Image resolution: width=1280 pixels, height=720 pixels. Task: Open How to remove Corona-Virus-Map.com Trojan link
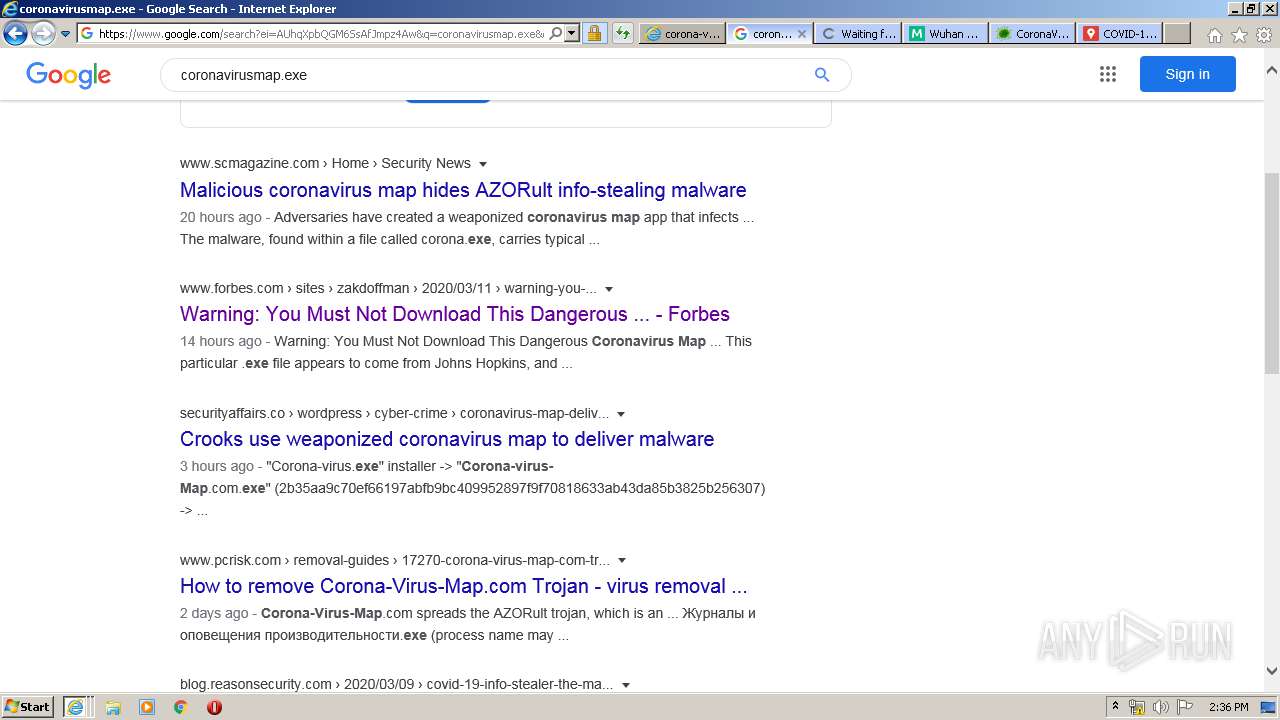pyautogui.click(x=464, y=586)
